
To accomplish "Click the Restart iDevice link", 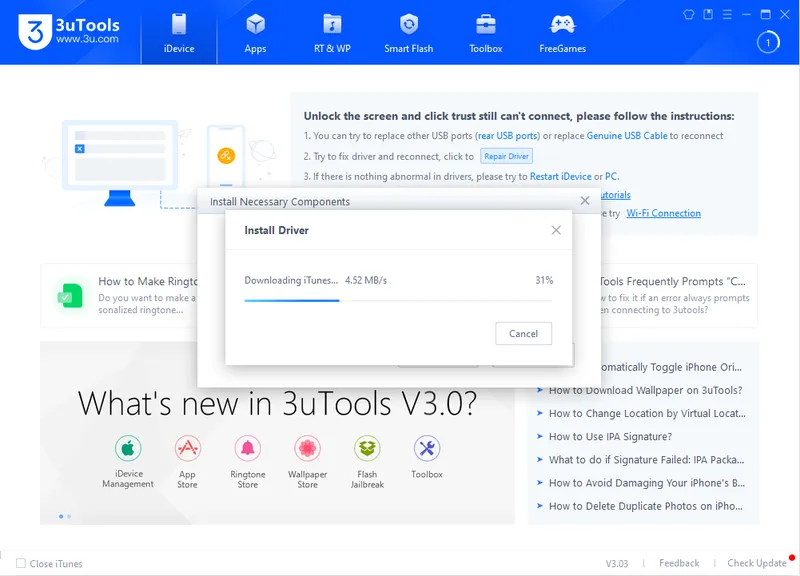I will [561, 177].
